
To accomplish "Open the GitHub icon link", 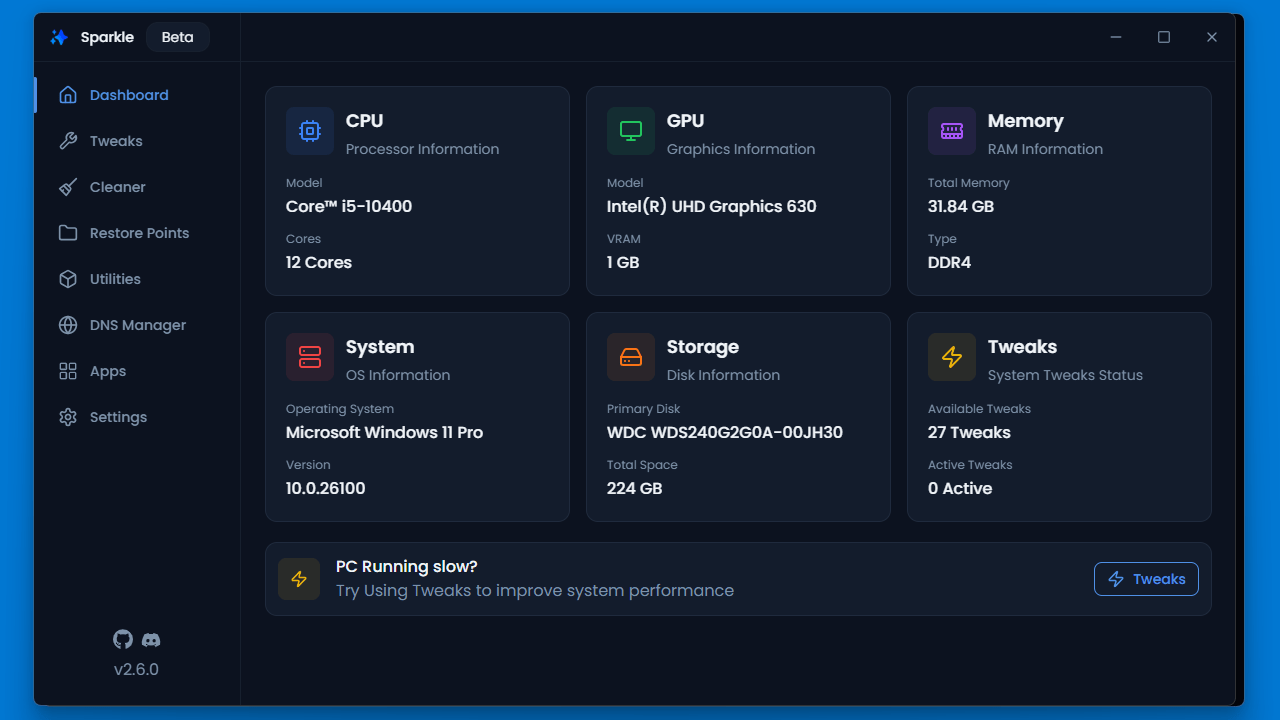I will [x=123, y=639].
